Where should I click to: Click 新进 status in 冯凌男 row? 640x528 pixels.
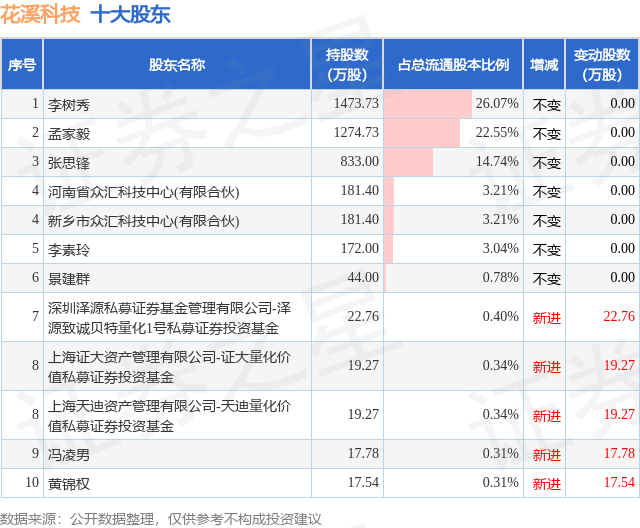[x=547, y=455]
